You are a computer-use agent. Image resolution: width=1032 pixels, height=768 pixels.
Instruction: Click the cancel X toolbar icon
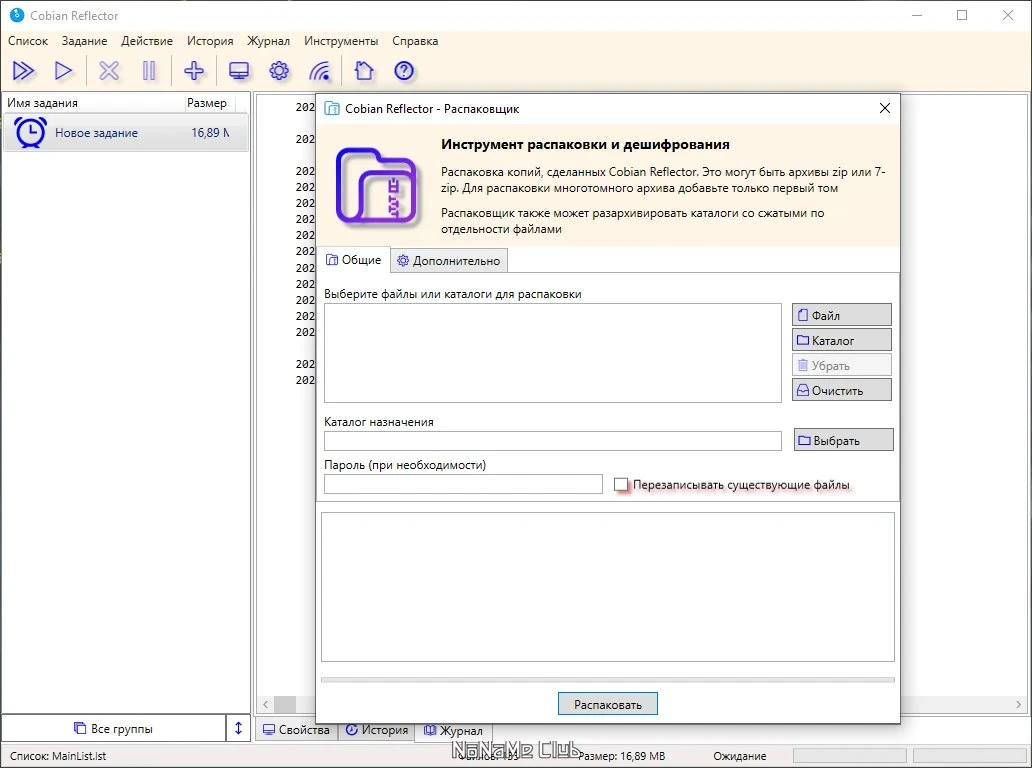click(x=109, y=70)
